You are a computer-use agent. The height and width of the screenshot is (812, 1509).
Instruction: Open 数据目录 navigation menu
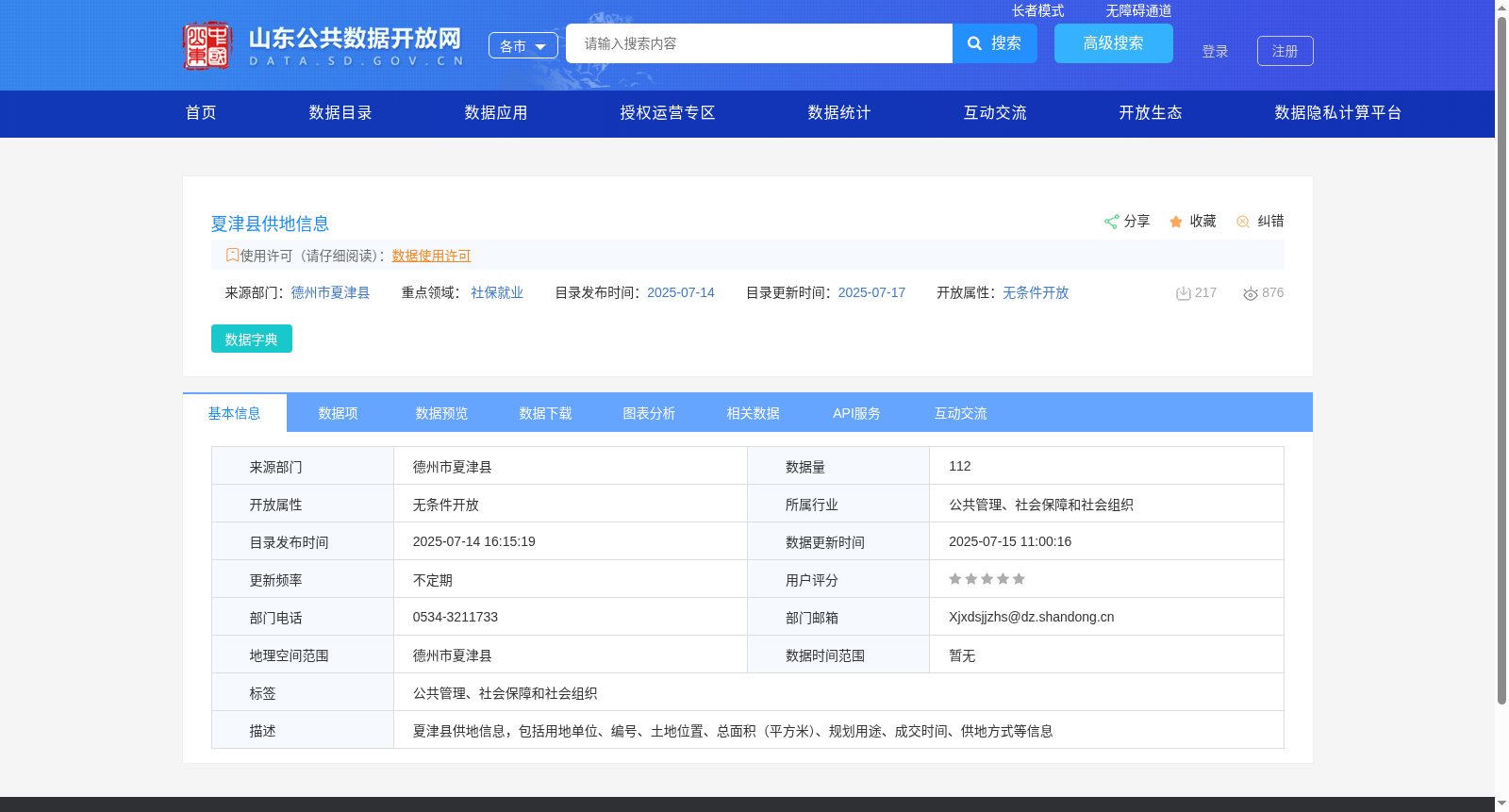(340, 112)
